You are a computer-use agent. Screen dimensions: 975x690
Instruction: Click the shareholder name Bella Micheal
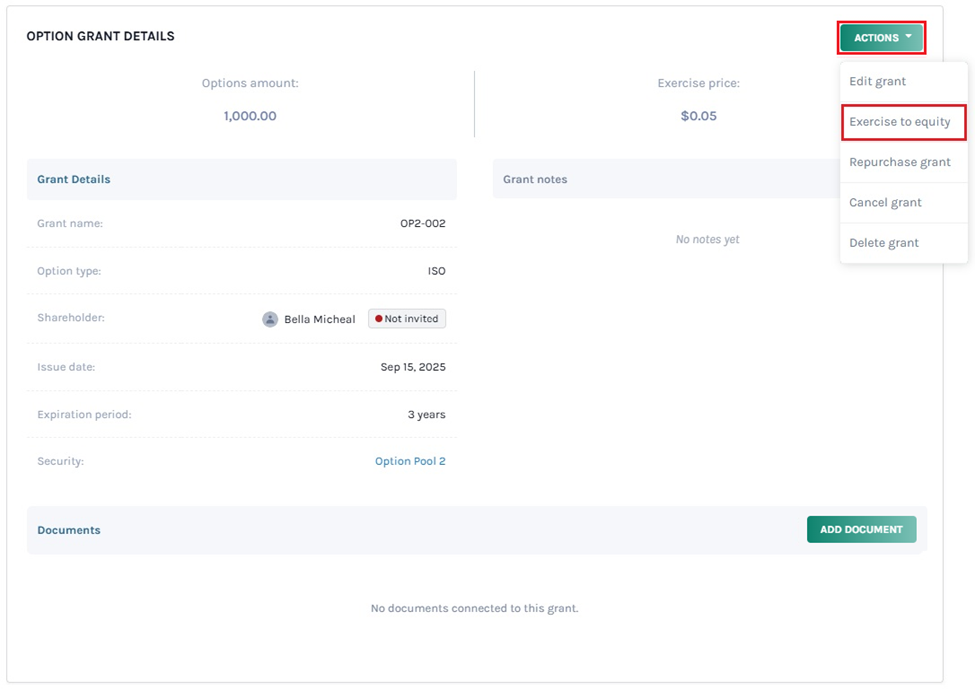319,319
